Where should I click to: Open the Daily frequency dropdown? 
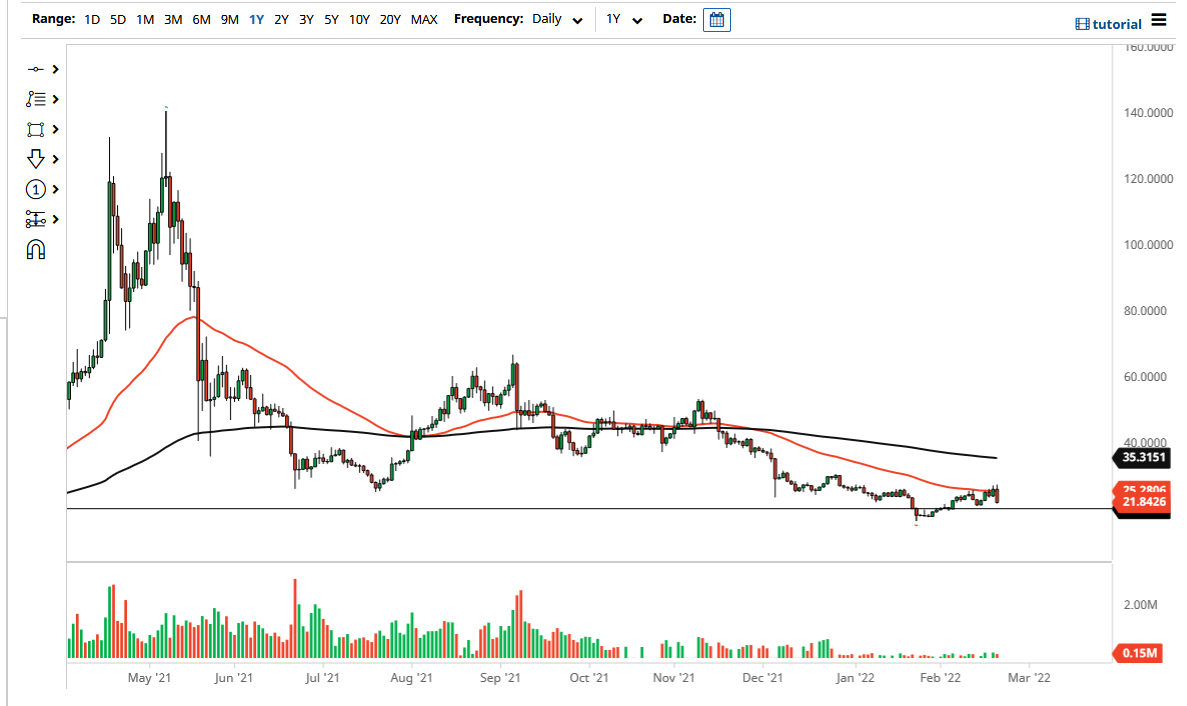coord(556,19)
